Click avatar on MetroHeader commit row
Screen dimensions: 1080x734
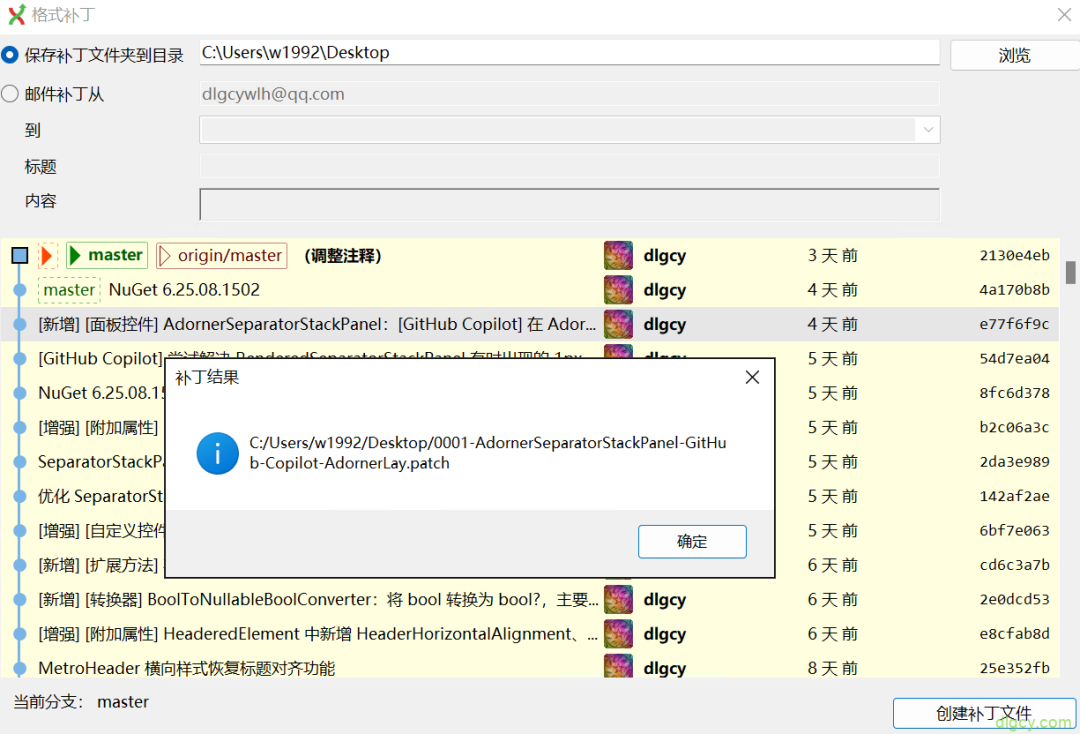pos(618,666)
